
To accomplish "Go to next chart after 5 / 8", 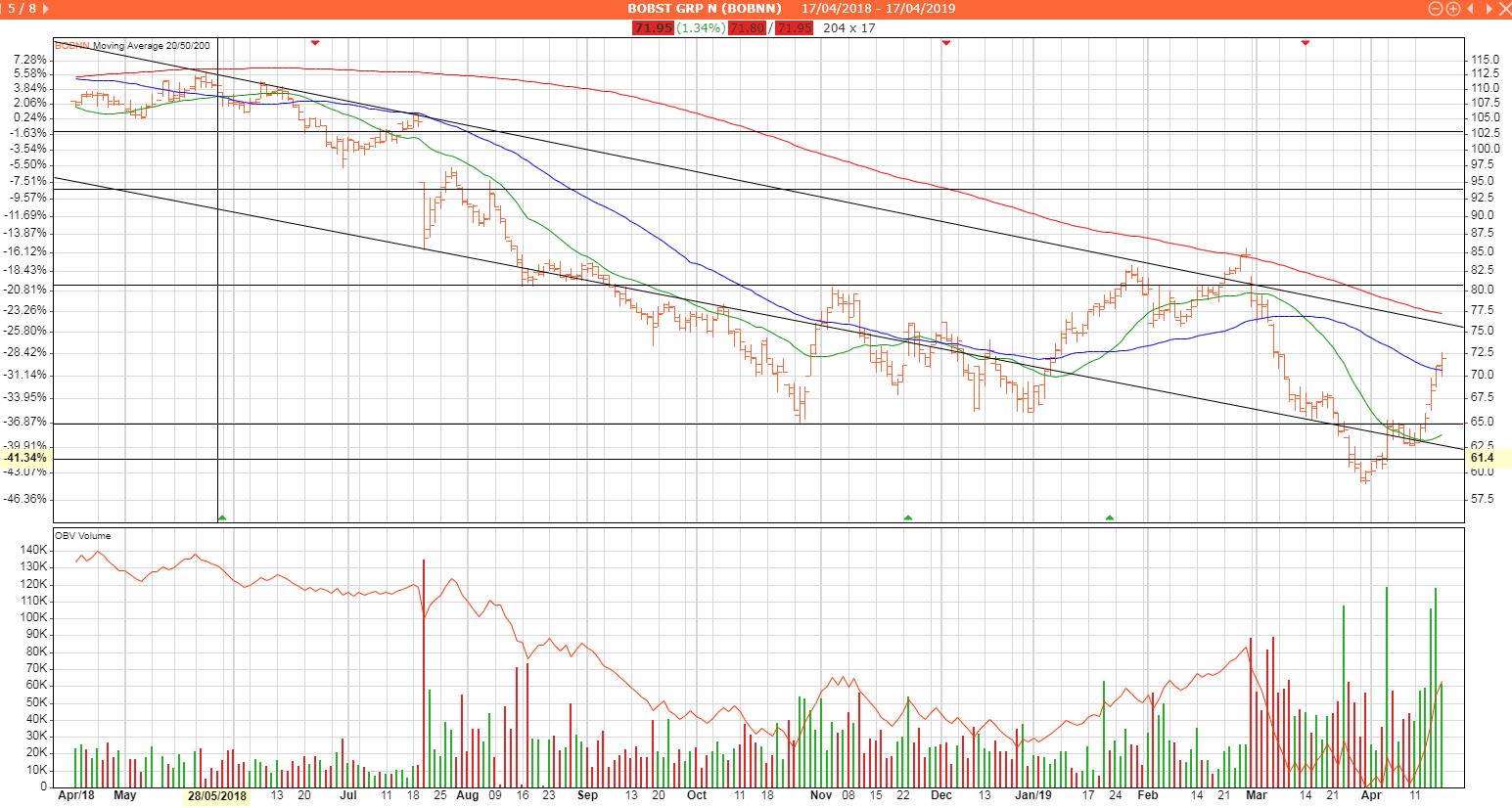I will coord(48,9).
